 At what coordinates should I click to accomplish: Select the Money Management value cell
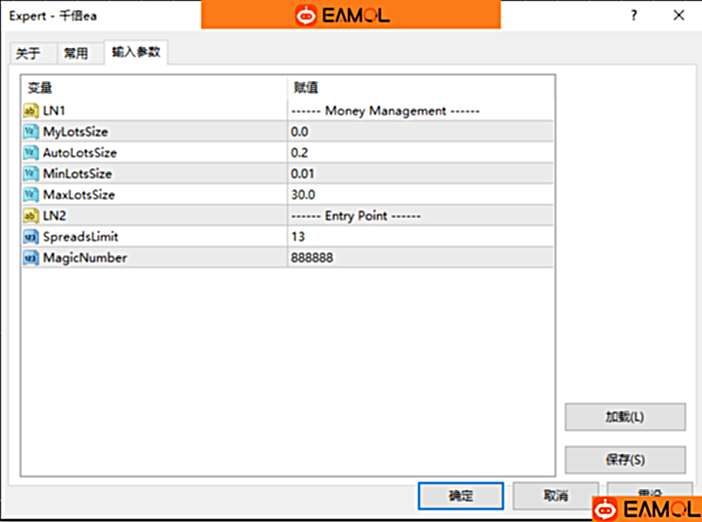tap(420, 111)
